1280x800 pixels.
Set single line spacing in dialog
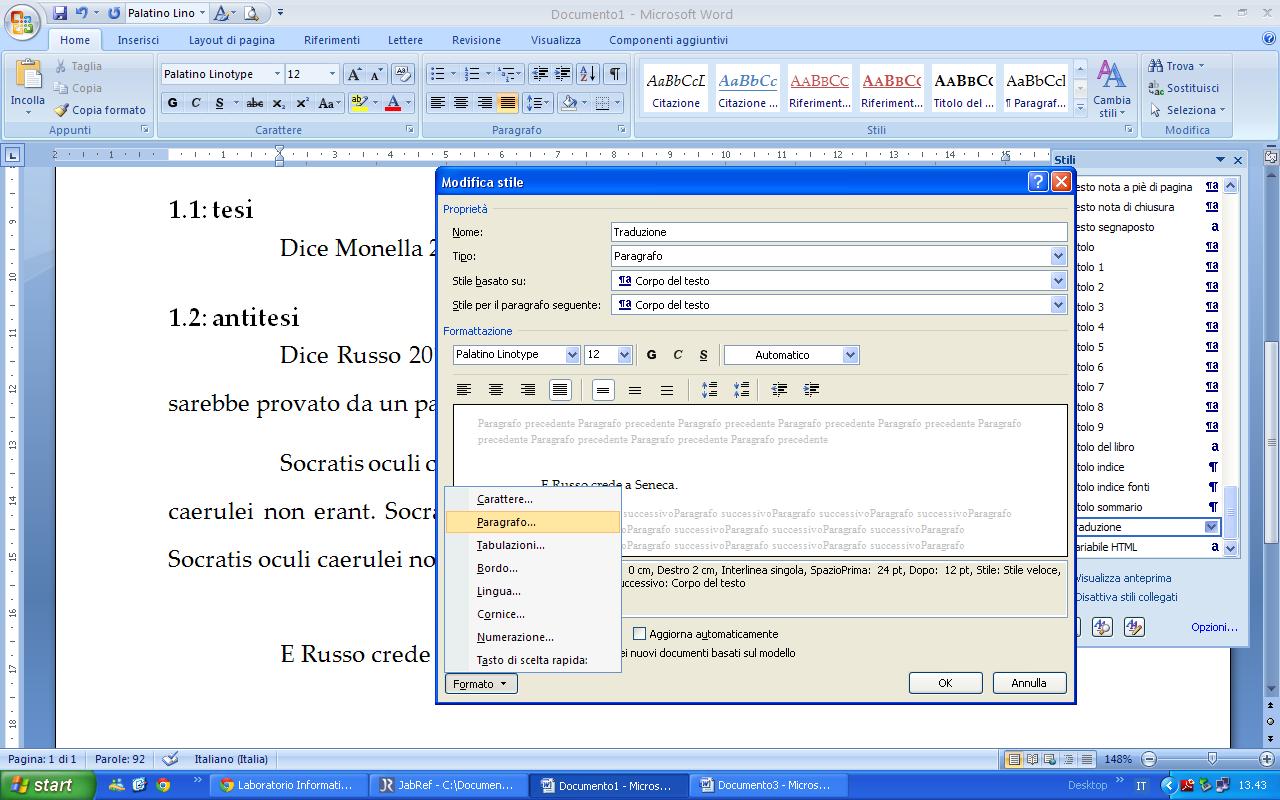603,390
